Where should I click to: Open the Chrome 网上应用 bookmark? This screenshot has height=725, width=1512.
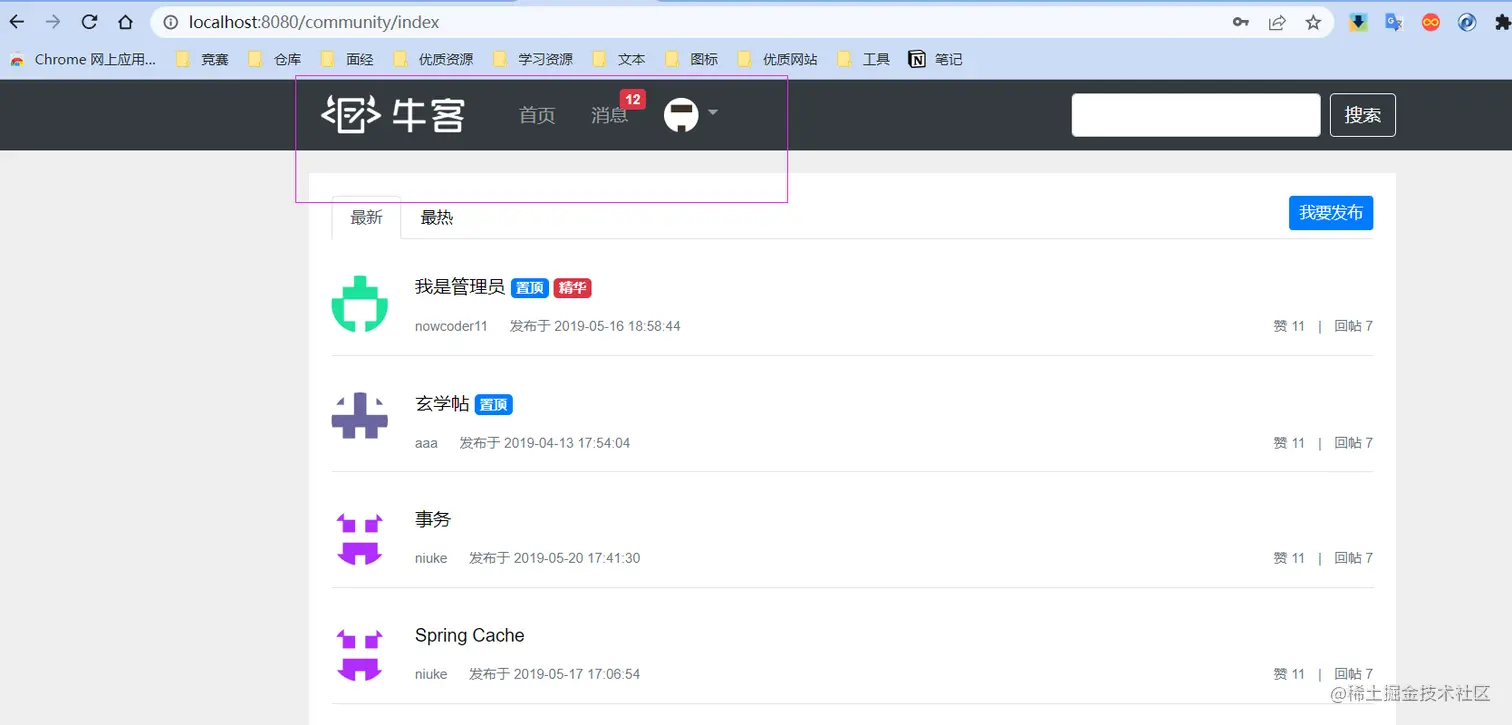[x=84, y=59]
